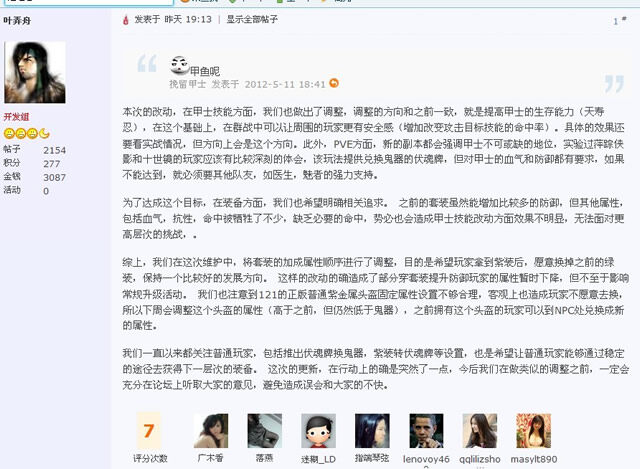
Task: Click the opening quotation mark icon
Action: pyautogui.click(x=147, y=63)
